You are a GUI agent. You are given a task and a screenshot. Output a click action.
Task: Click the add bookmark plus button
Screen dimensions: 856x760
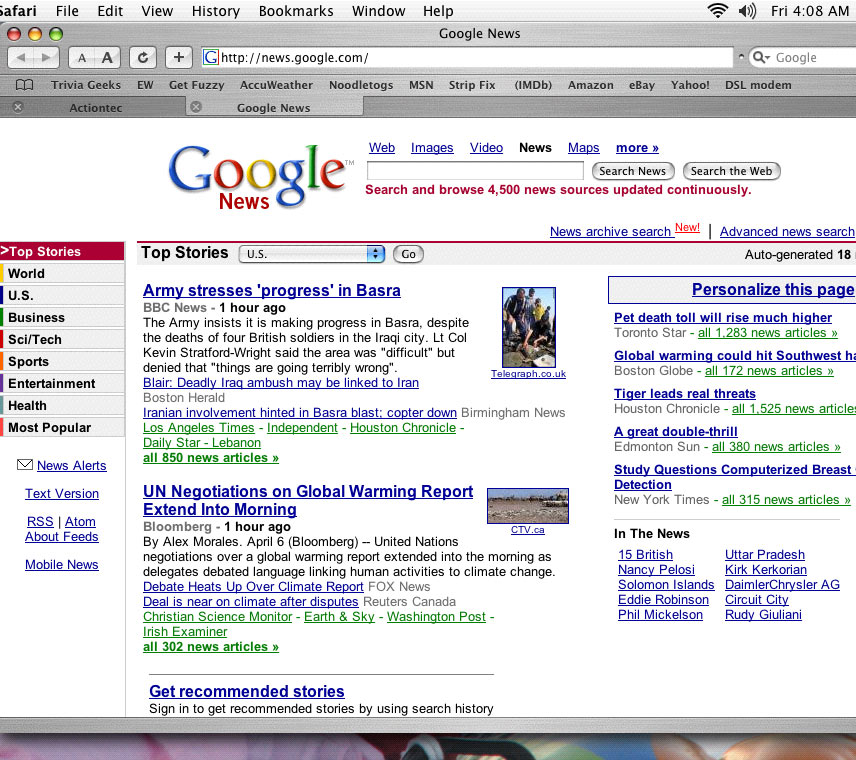178,58
